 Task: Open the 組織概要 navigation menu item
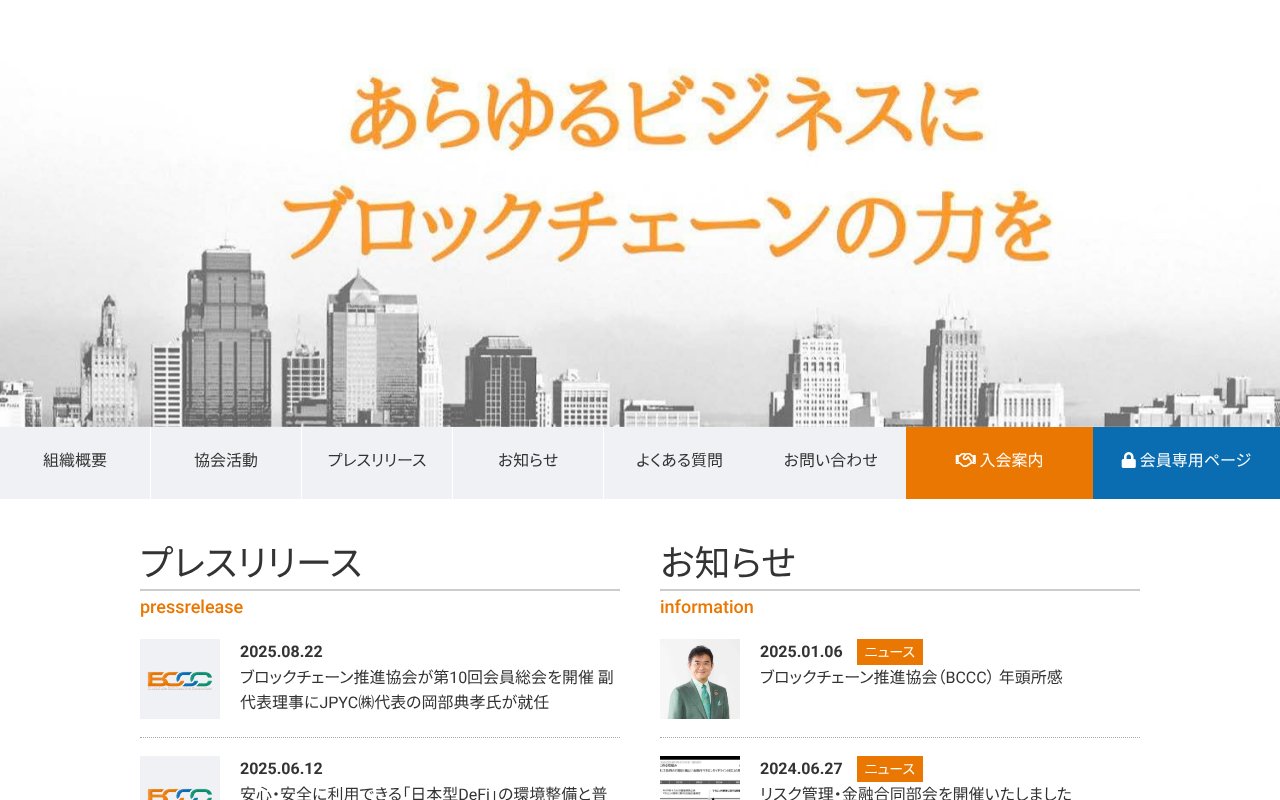pyautogui.click(x=75, y=461)
